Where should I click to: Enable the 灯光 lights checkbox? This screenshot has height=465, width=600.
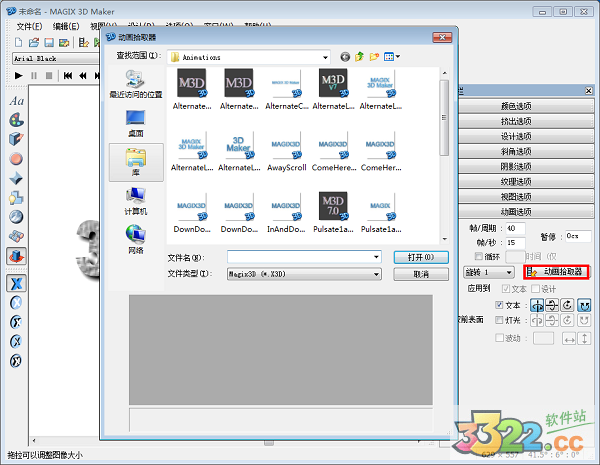pyautogui.click(x=500, y=320)
